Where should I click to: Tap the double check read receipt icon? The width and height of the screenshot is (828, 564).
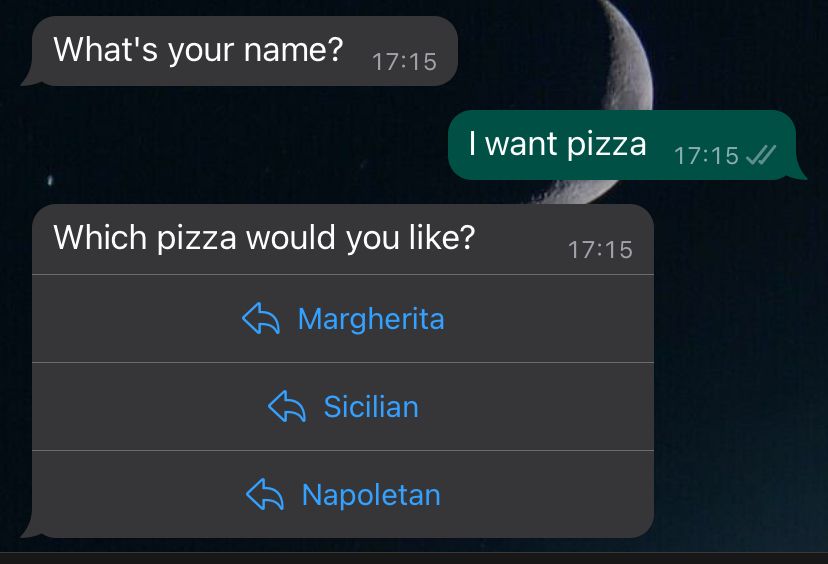tap(761, 155)
